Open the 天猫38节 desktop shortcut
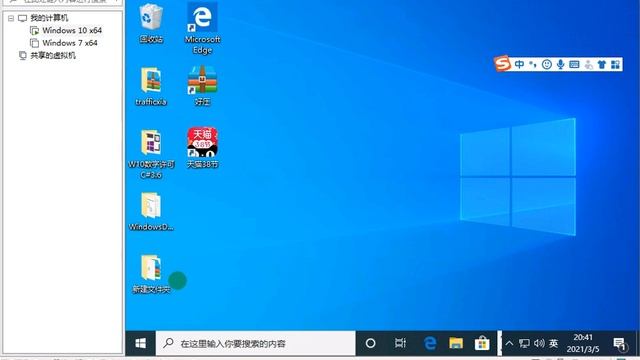The height and width of the screenshot is (360, 640). pyautogui.click(x=202, y=148)
